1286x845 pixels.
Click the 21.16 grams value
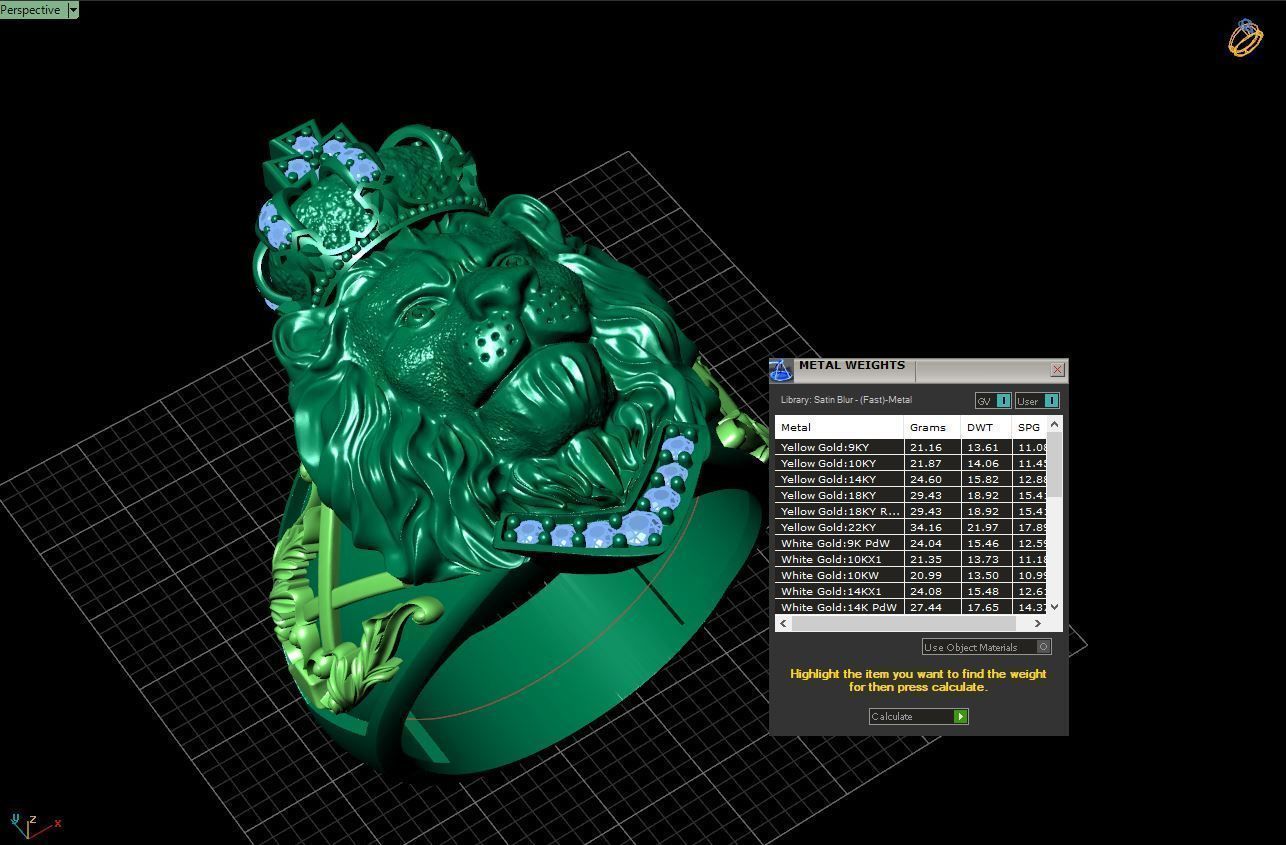pos(926,447)
